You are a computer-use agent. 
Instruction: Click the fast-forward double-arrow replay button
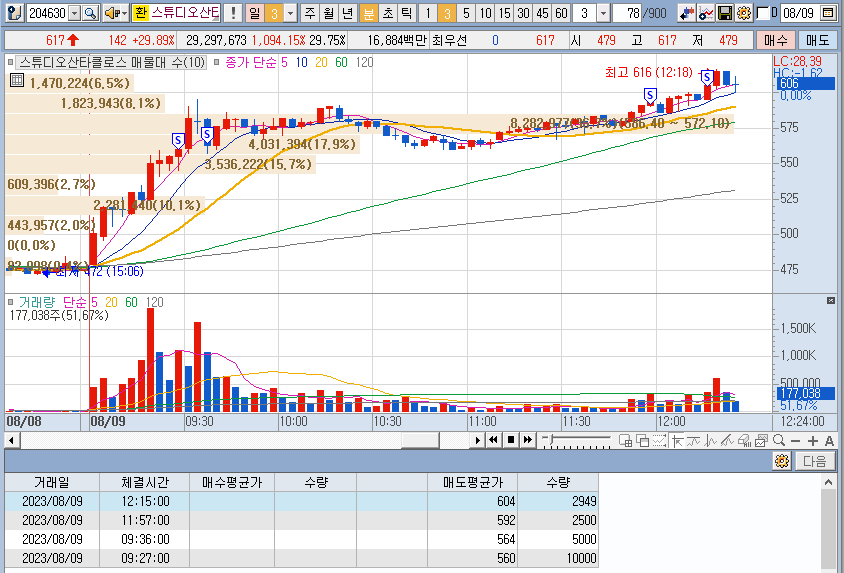(x=528, y=441)
